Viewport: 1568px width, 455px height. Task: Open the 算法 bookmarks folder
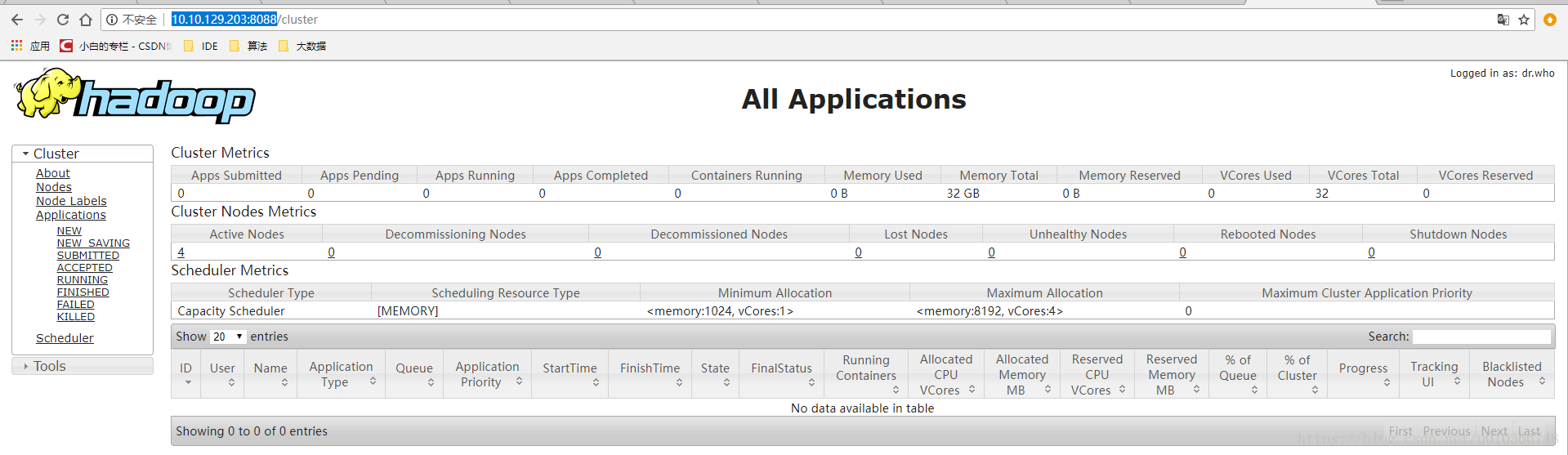coord(248,46)
